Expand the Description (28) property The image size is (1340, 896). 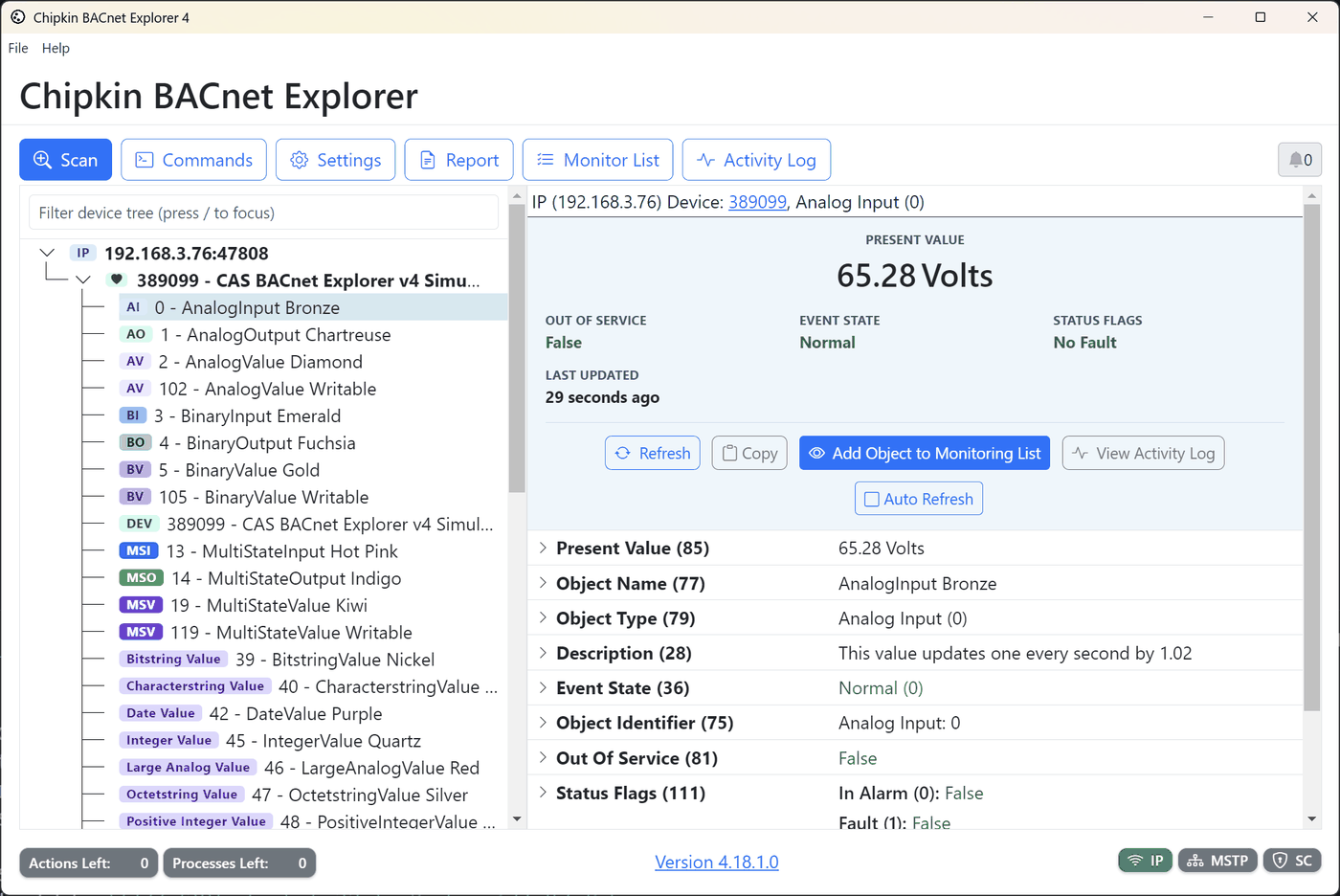[543, 653]
